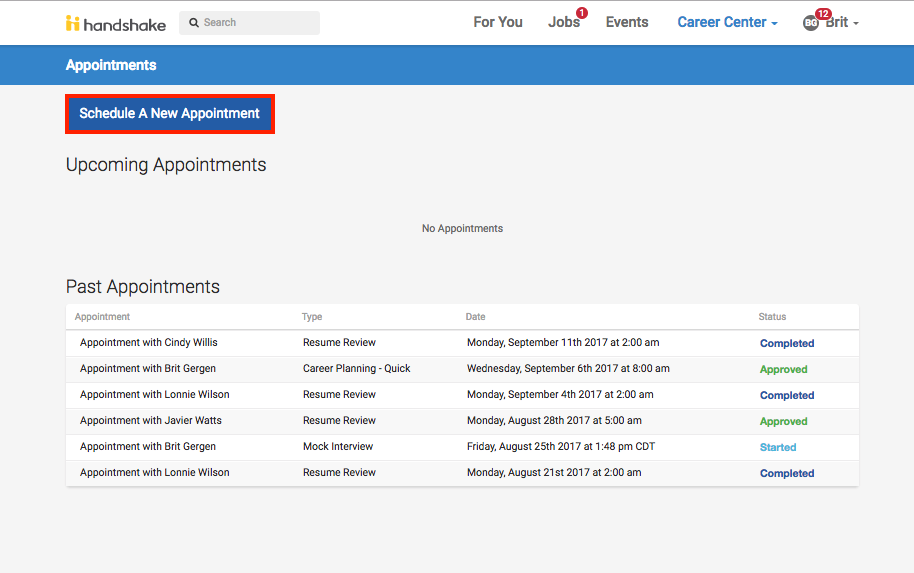Navigate to Events

coord(627,22)
